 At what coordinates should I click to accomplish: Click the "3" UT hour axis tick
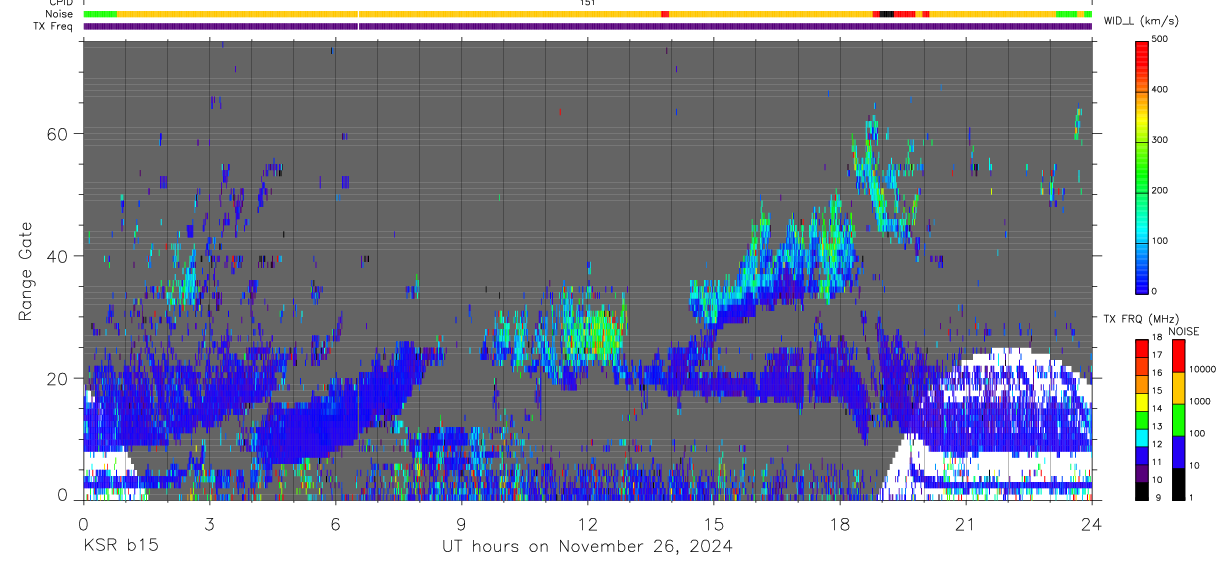click(x=209, y=523)
